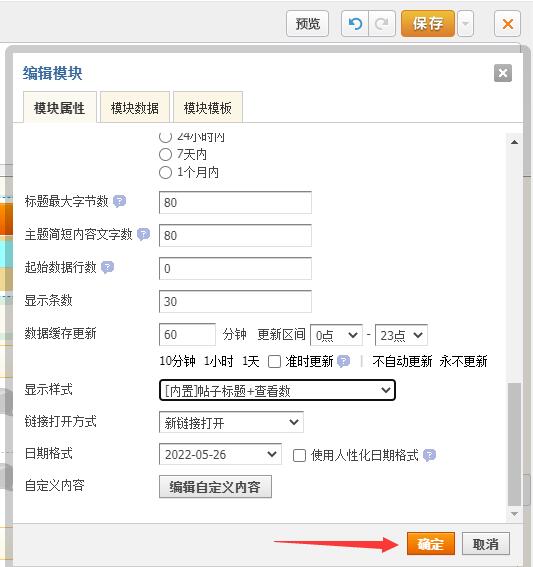This screenshot has height=567, width=533.
Task: Expand the 链接打开方式 dropdown
Action: [231, 422]
